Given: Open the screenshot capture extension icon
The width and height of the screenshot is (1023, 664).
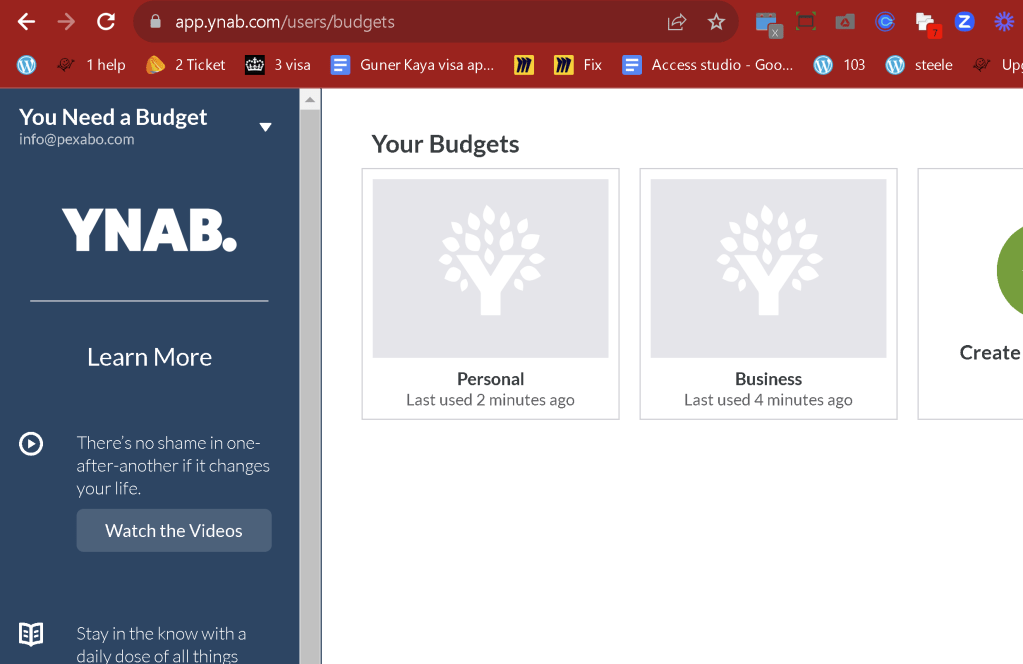Looking at the screenshot, I should pyautogui.click(x=806, y=22).
